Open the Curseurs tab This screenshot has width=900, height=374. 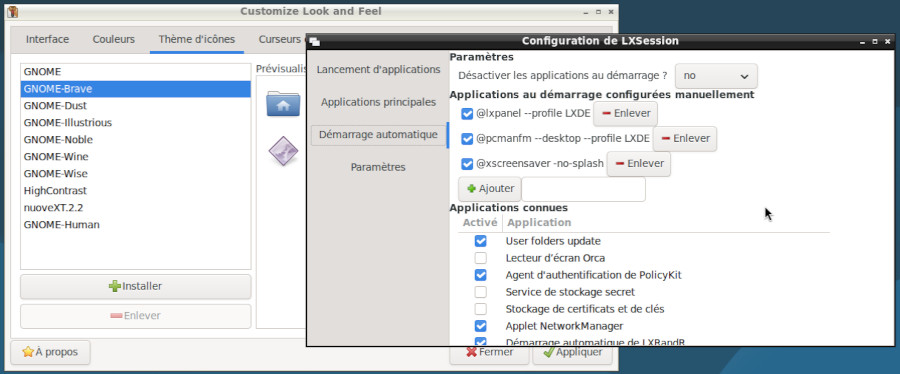[279, 40]
